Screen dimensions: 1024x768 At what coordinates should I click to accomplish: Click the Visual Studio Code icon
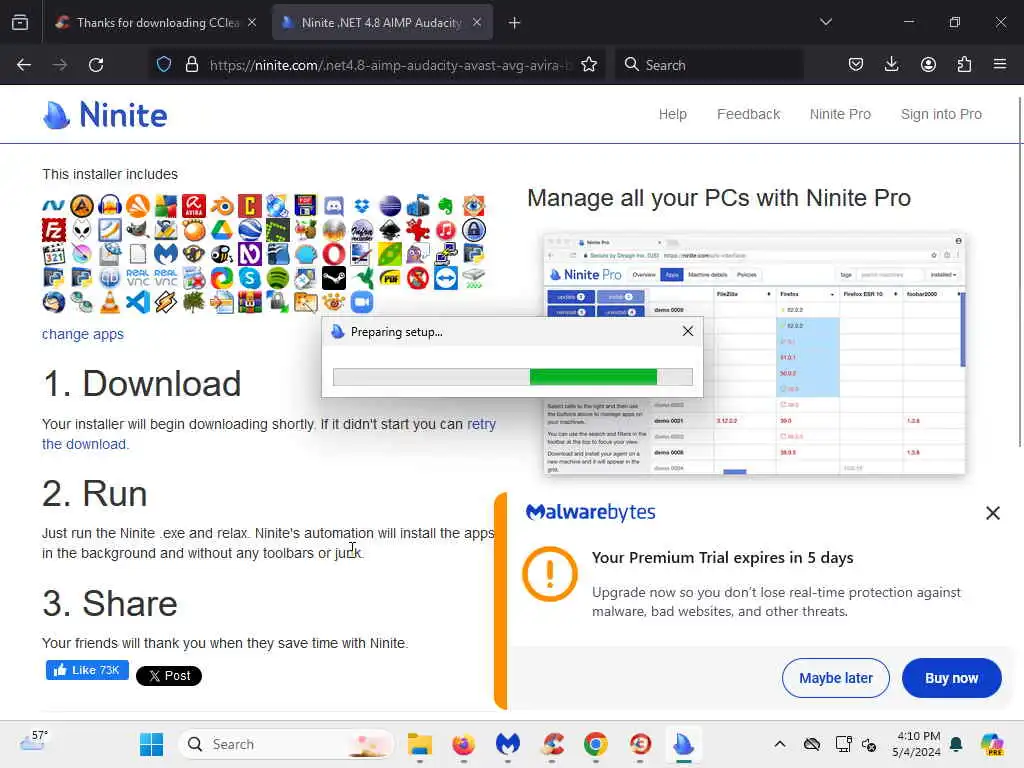click(x=138, y=302)
